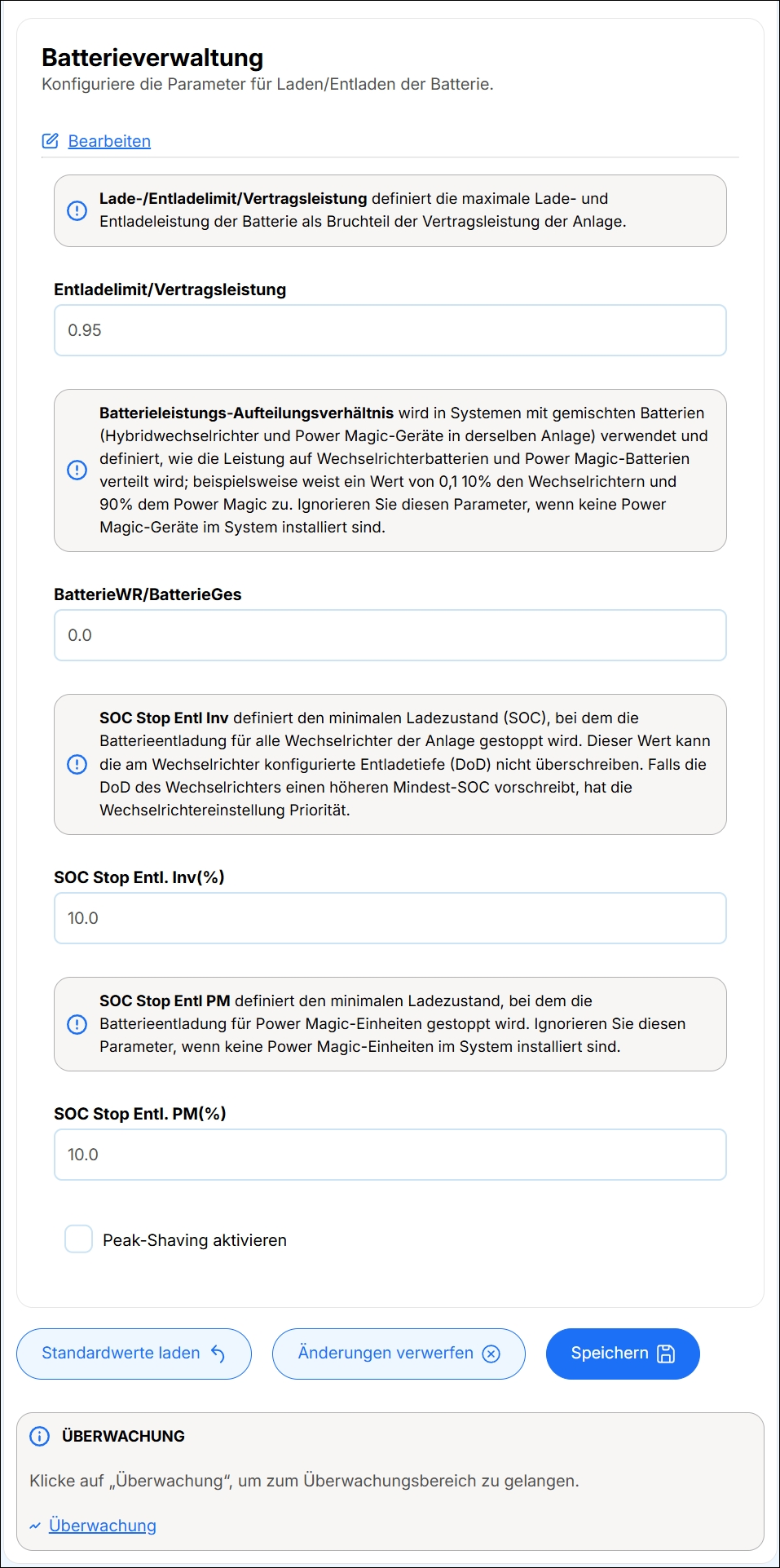Click the circled X icon in Änderungen verwerfen
780x1568 pixels.
[491, 1354]
